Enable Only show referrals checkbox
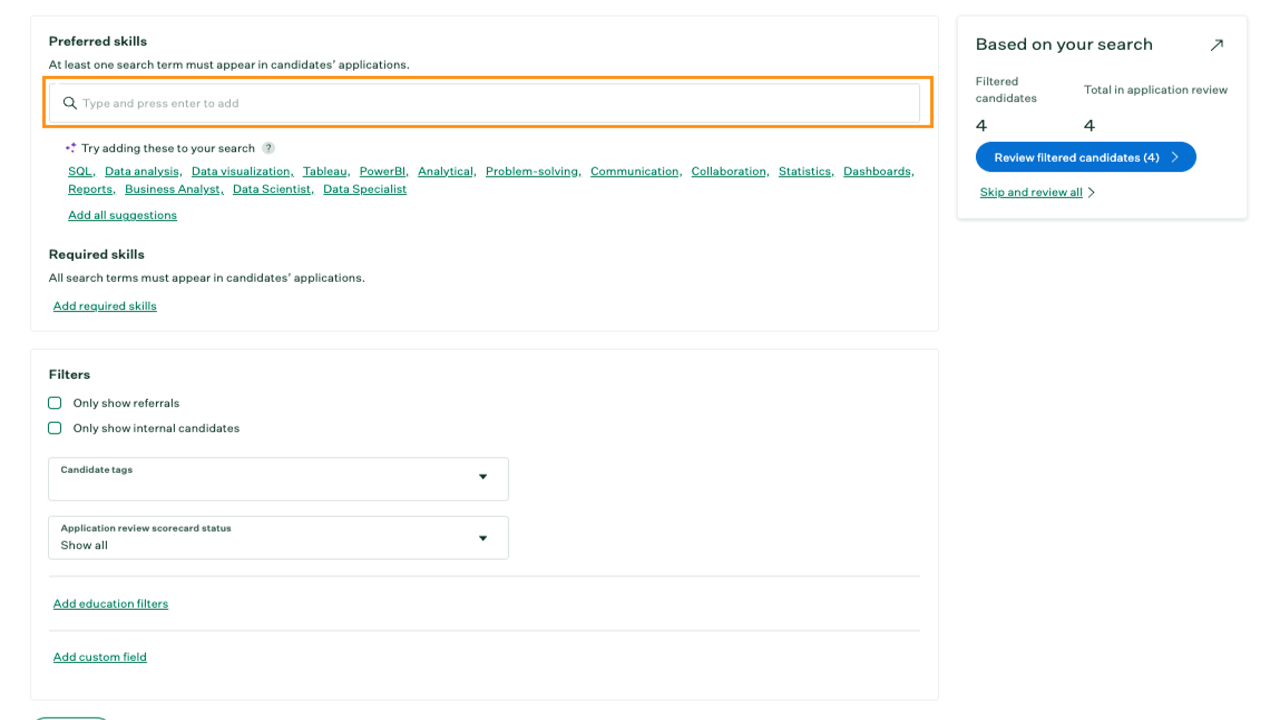This screenshot has width=1280, height=720. click(55, 403)
